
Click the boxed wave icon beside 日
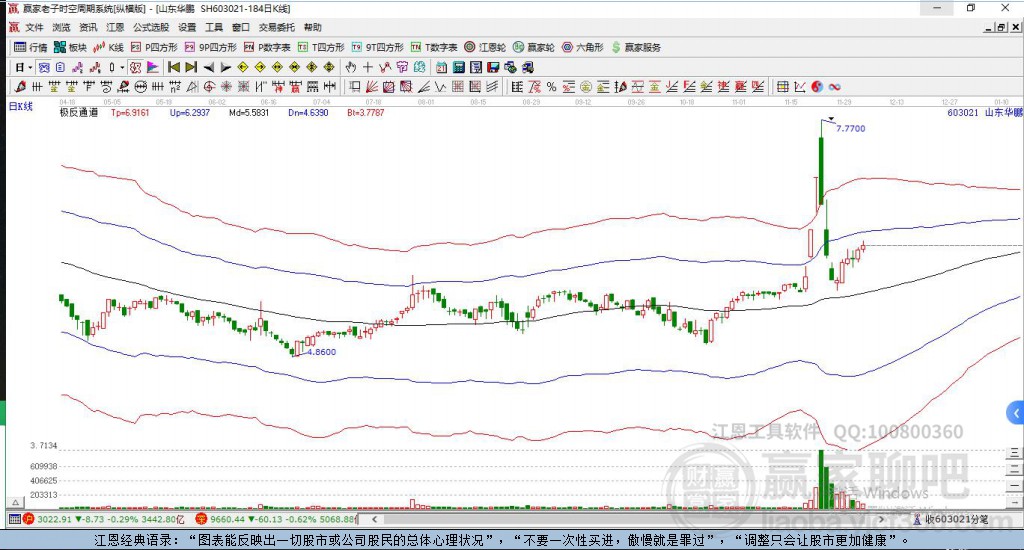click(44, 67)
